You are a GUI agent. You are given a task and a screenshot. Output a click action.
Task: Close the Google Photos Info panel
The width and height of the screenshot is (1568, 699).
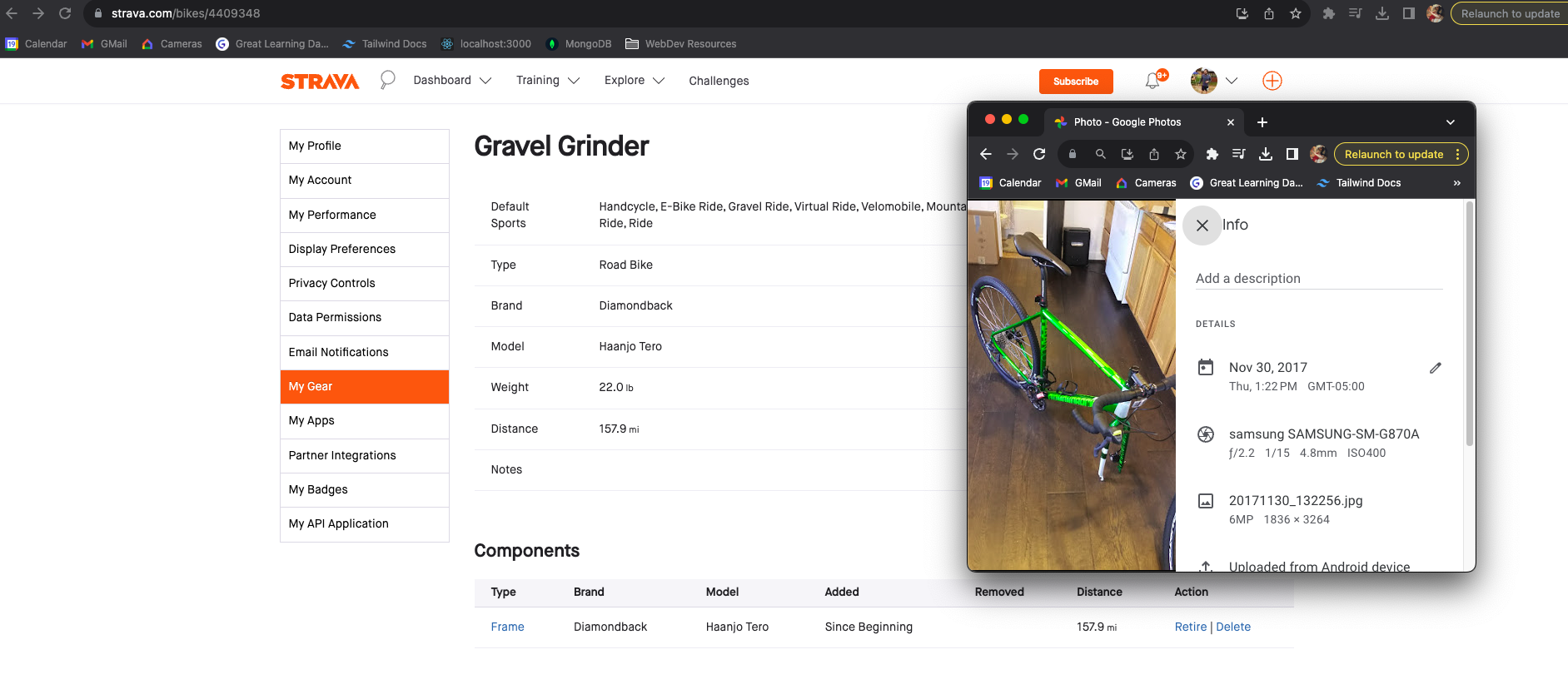[1202, 226]
